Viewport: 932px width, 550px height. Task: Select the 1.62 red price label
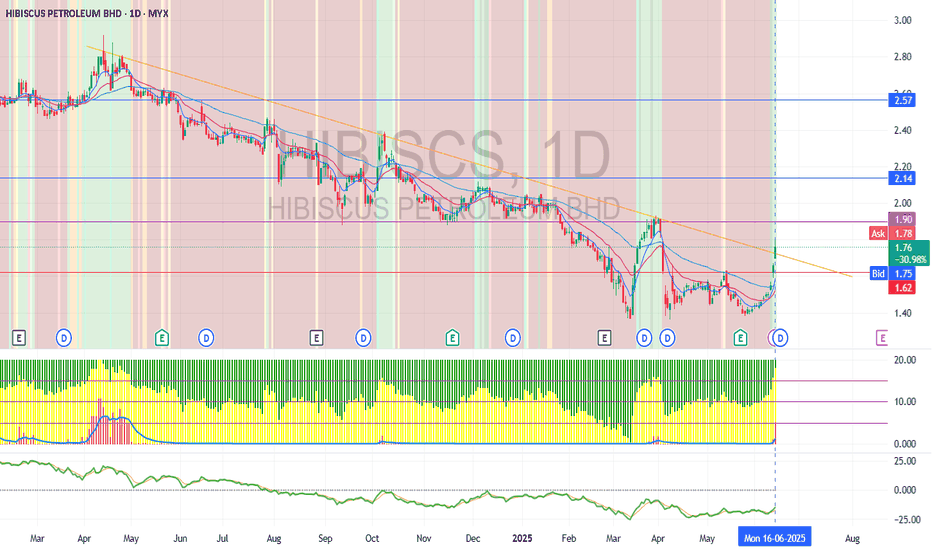pos(902,288)
